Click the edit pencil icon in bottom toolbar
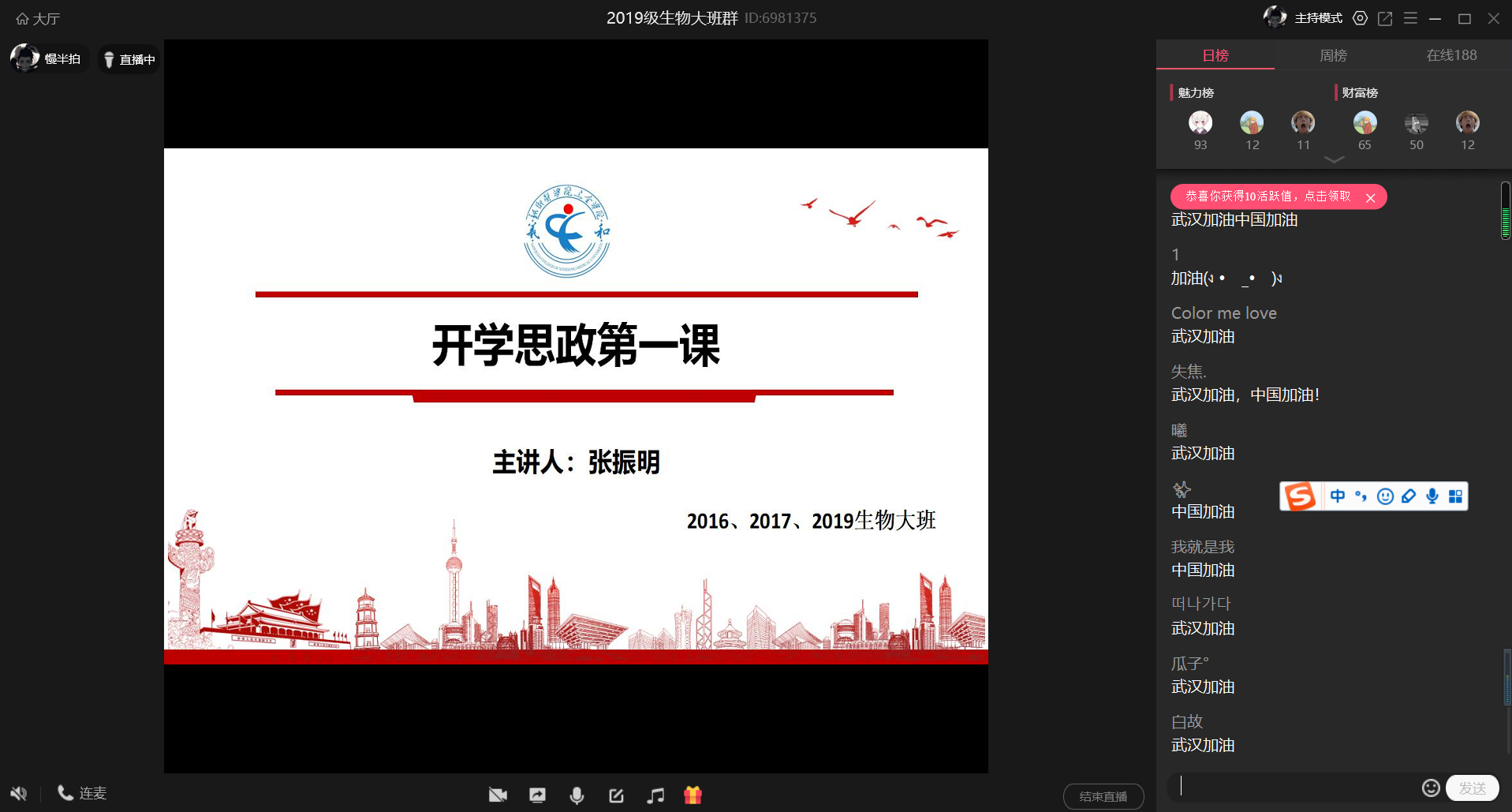1512x812 pixels. click(616, 795)
